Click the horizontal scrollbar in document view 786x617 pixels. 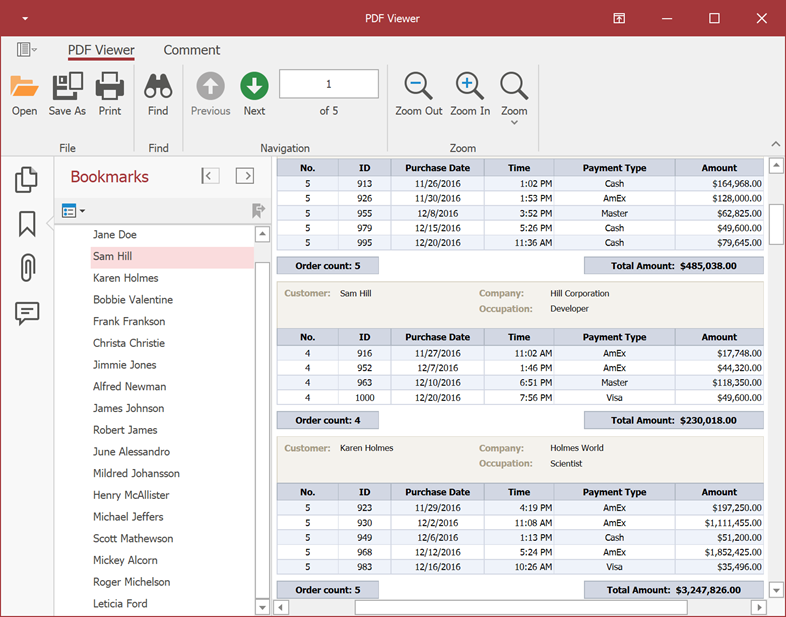click(x=520, y=607)
